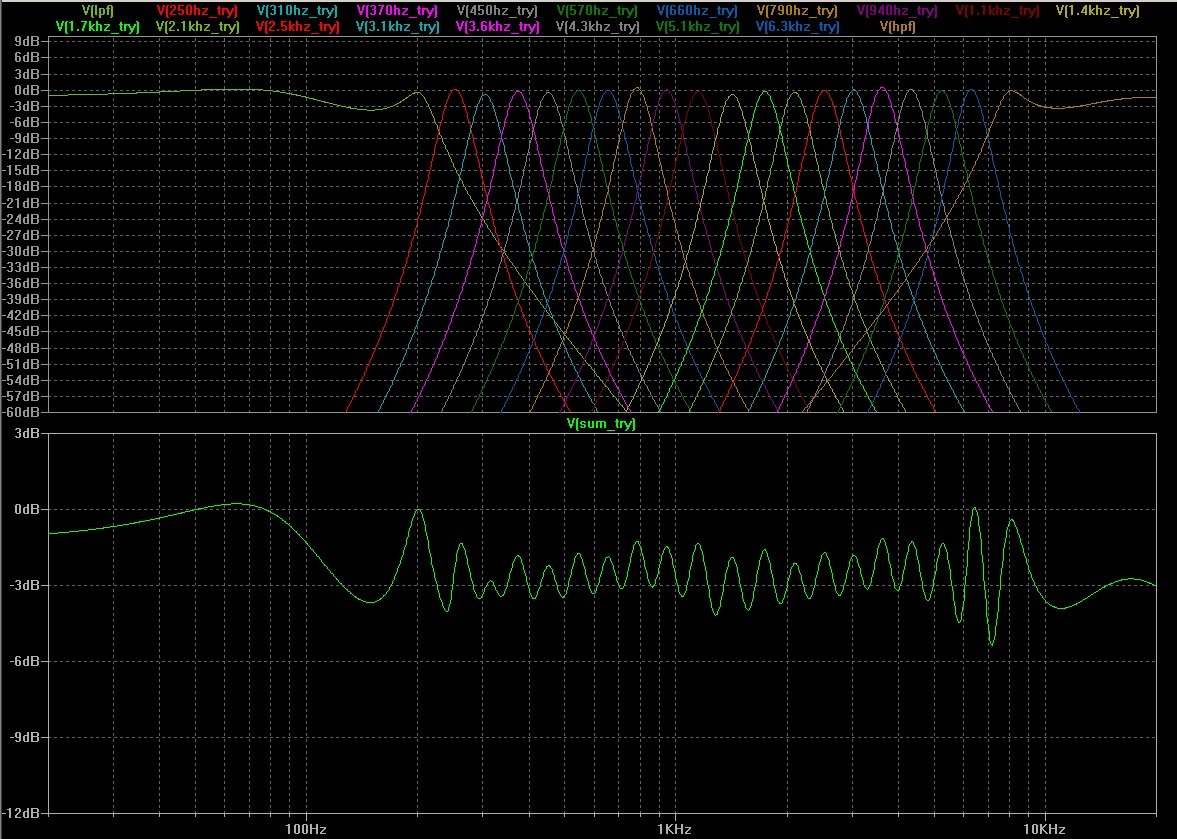
Task: Click the 10KHz frequency axis label
Action: [1043, 829]
